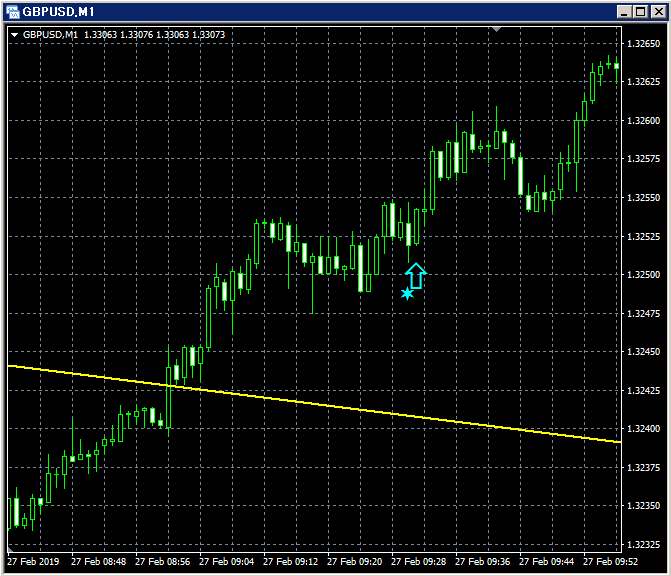Close the GBPUSD,M1 chart window
Image resolution: width=671 pixels, height=576 pixels.
pyautogui.click(x=658, y=12)
